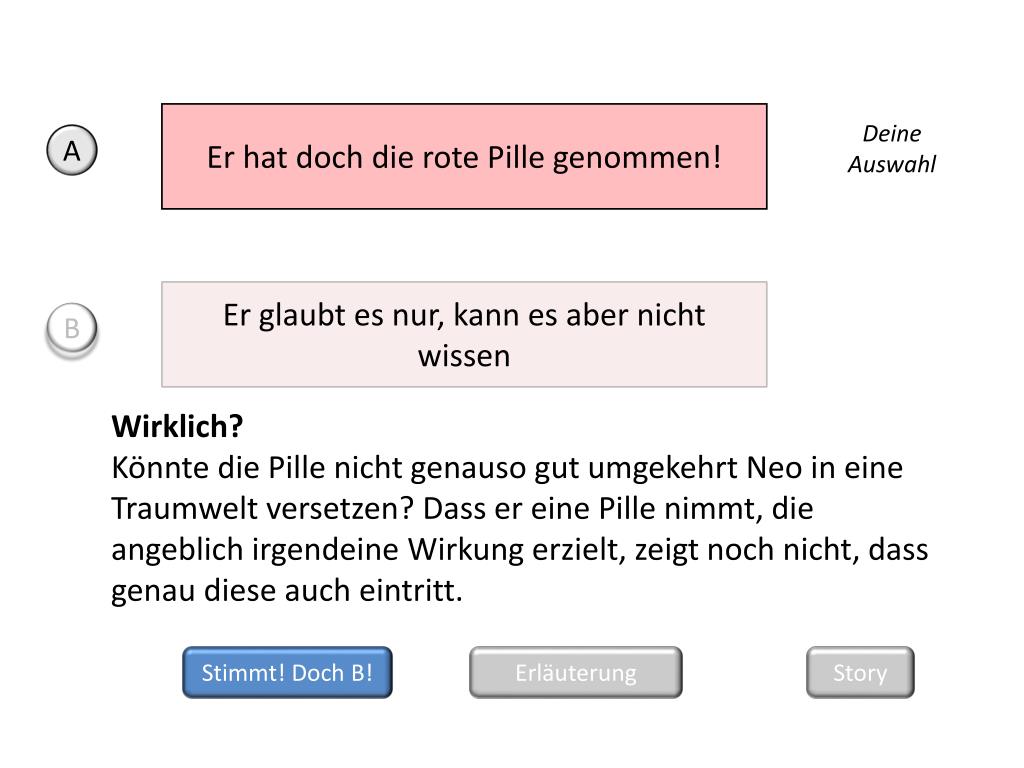
Task: Click the blue 'Stimmt! Doch B!' button
Action: click(x=287, y=673)
